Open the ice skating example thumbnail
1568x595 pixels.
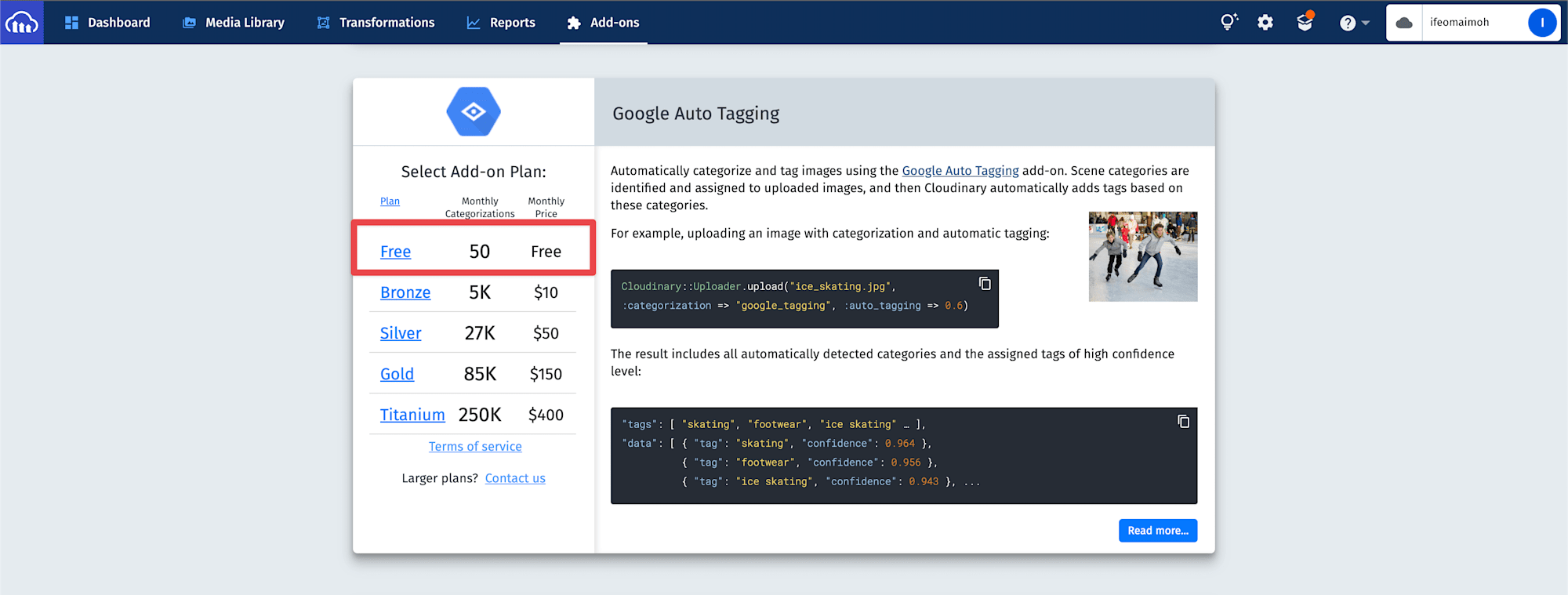(1143, 256)
